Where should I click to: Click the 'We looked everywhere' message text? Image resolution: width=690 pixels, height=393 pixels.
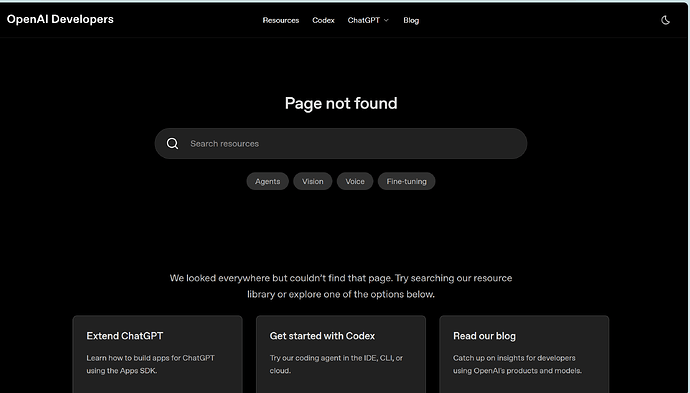pos(341,286)
